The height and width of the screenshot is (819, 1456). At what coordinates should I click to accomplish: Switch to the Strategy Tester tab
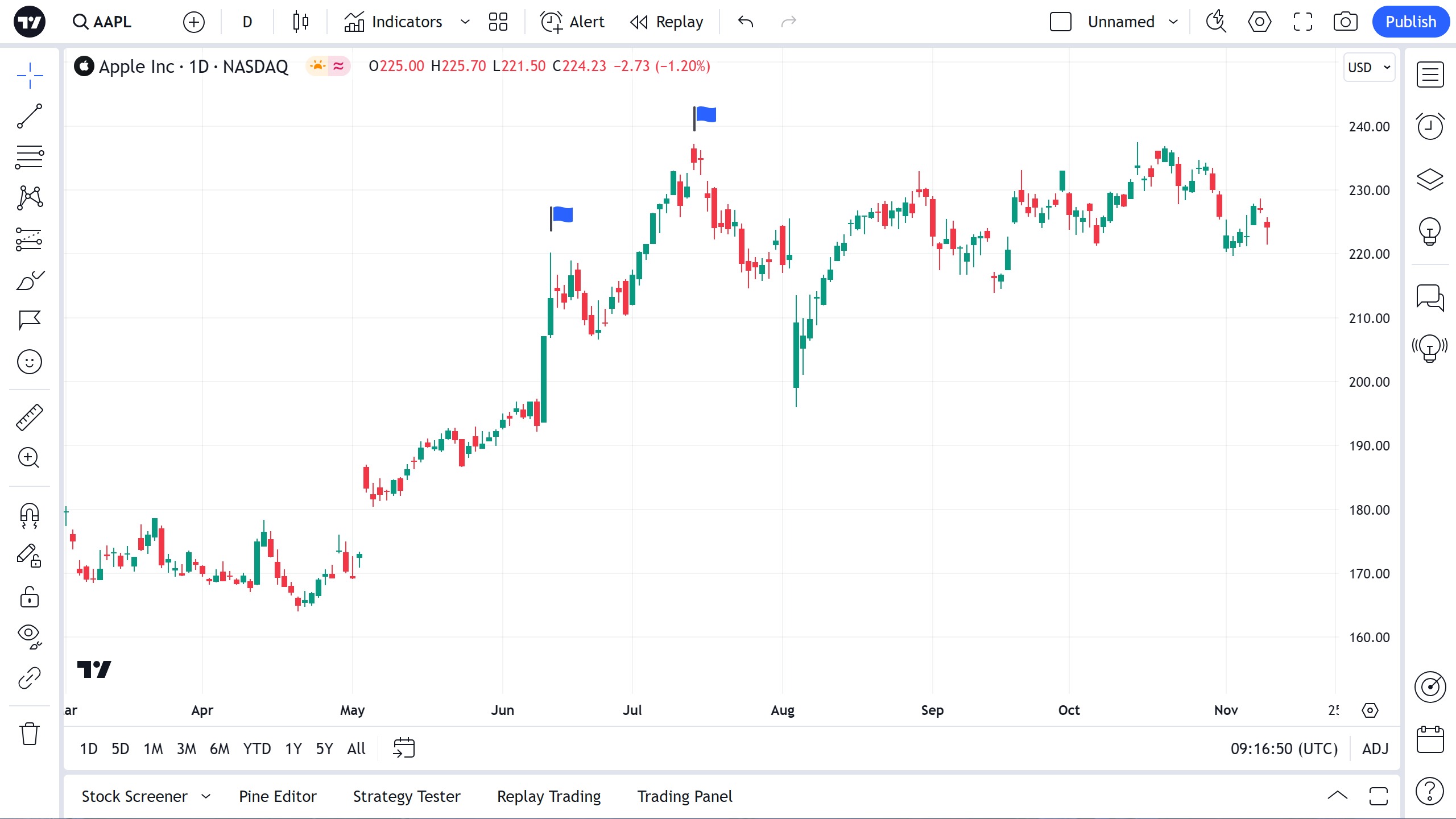point(406,796)
